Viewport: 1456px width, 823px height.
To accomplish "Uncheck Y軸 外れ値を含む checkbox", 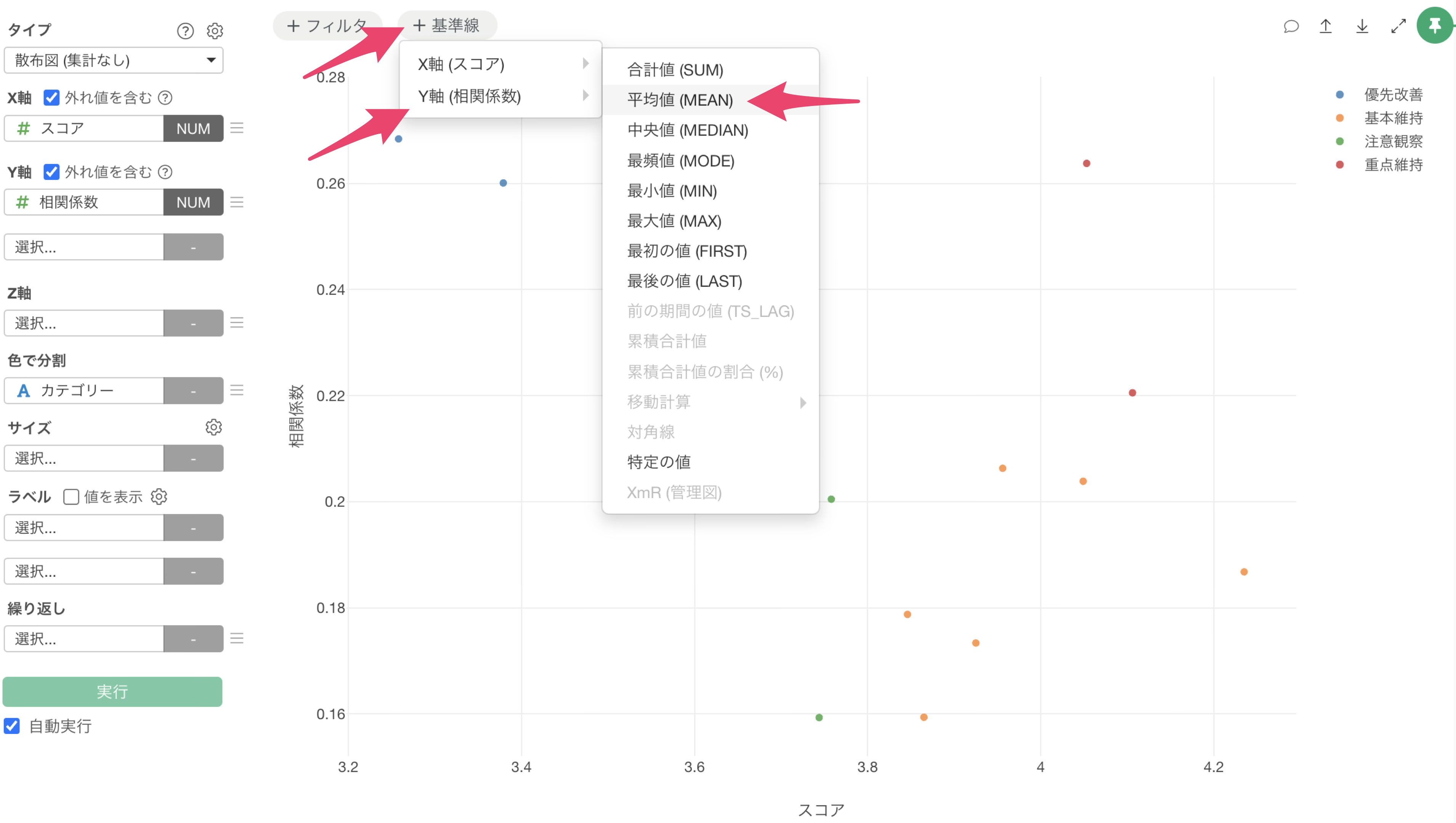I will click(x=51, y=172).
